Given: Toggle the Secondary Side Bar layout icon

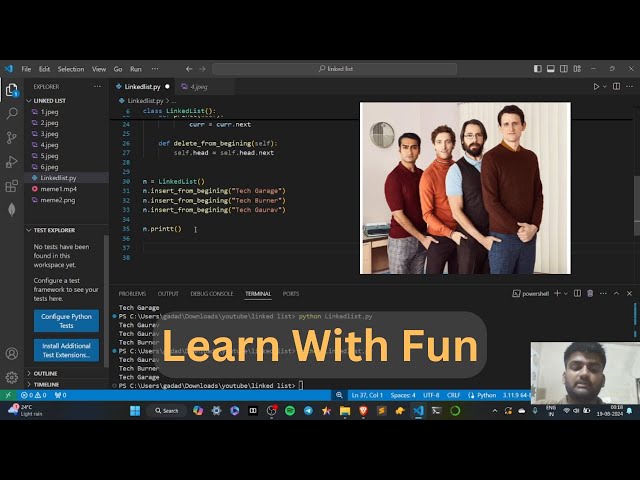Looking at the screenshot, I should pos(564,69).
